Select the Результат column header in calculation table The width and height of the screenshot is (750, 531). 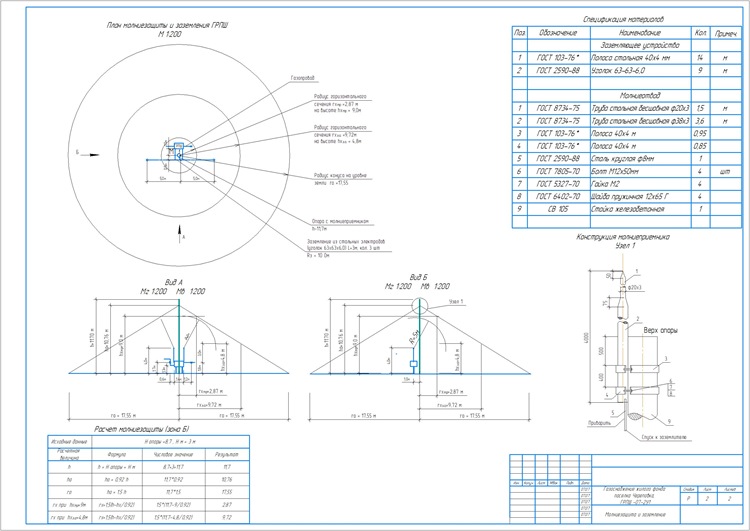[227, 454]
